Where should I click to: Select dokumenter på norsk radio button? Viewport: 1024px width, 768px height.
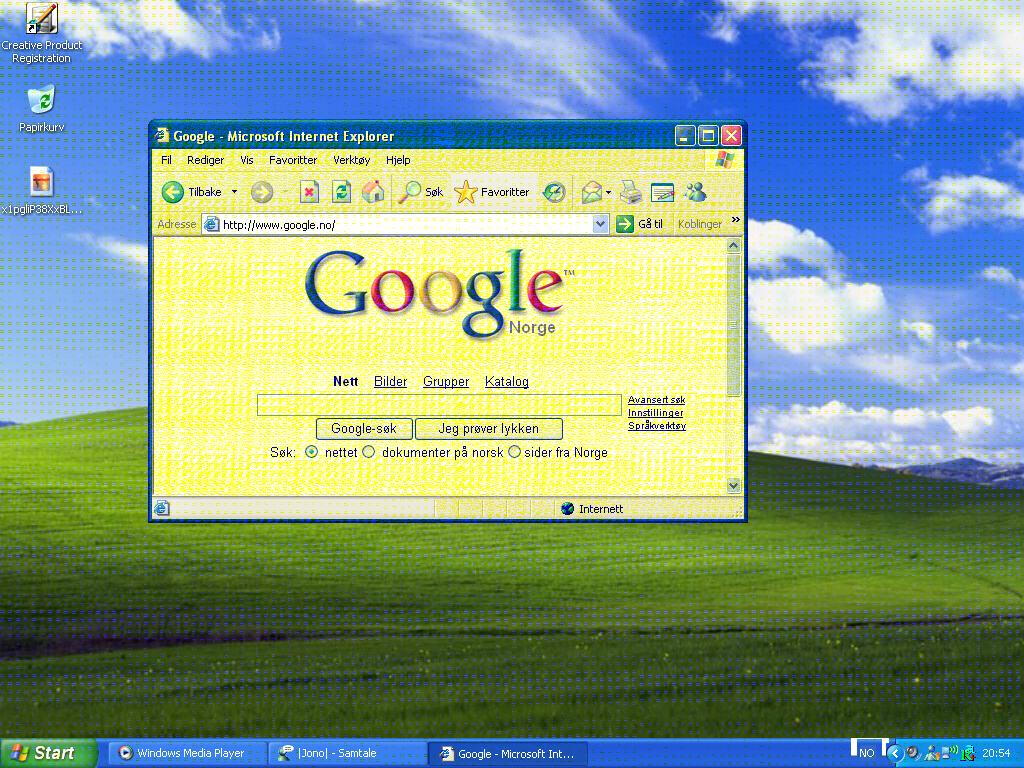(x=368, y=452)
